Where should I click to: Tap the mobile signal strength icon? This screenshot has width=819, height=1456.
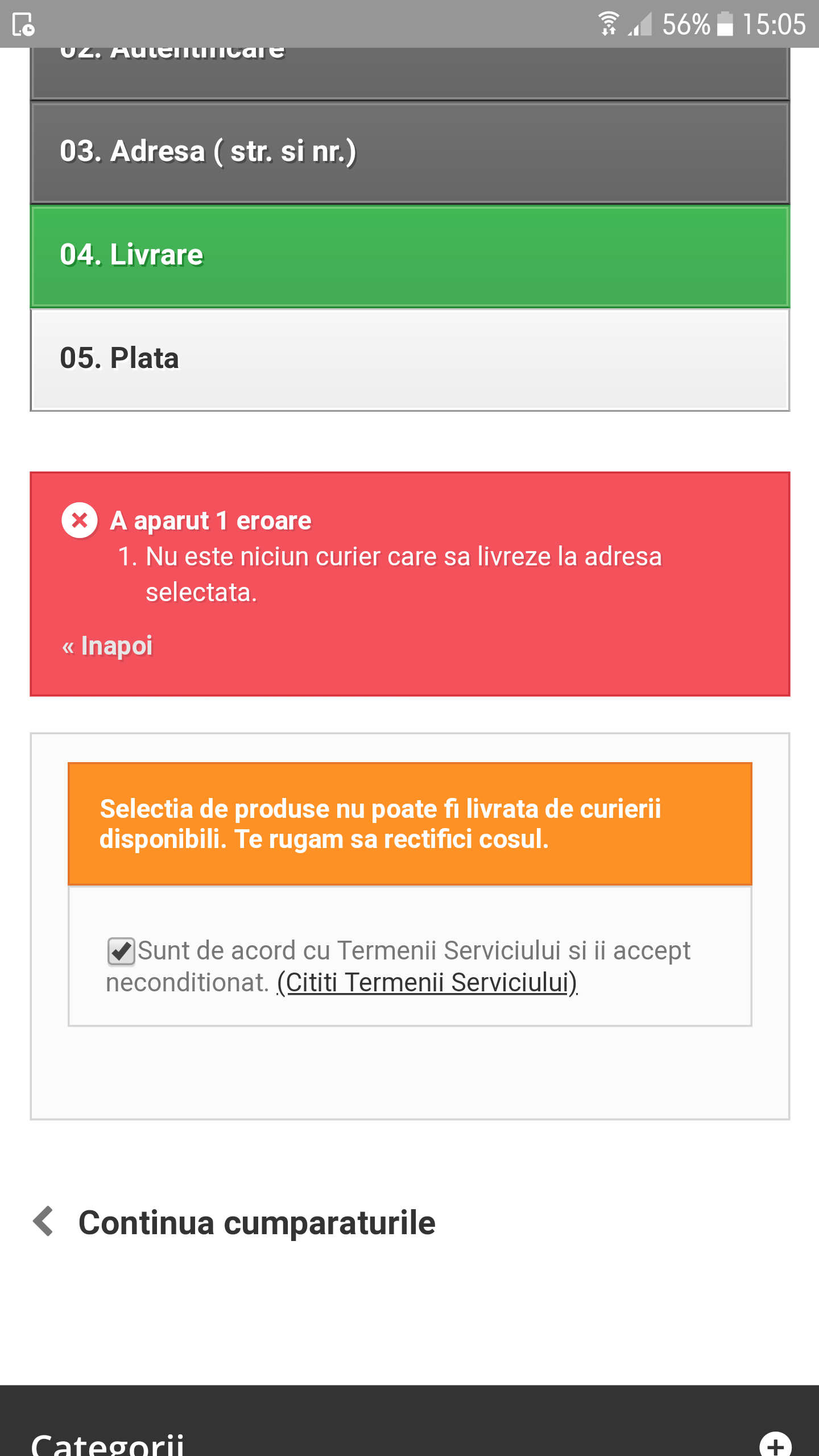tap(640, 24)
